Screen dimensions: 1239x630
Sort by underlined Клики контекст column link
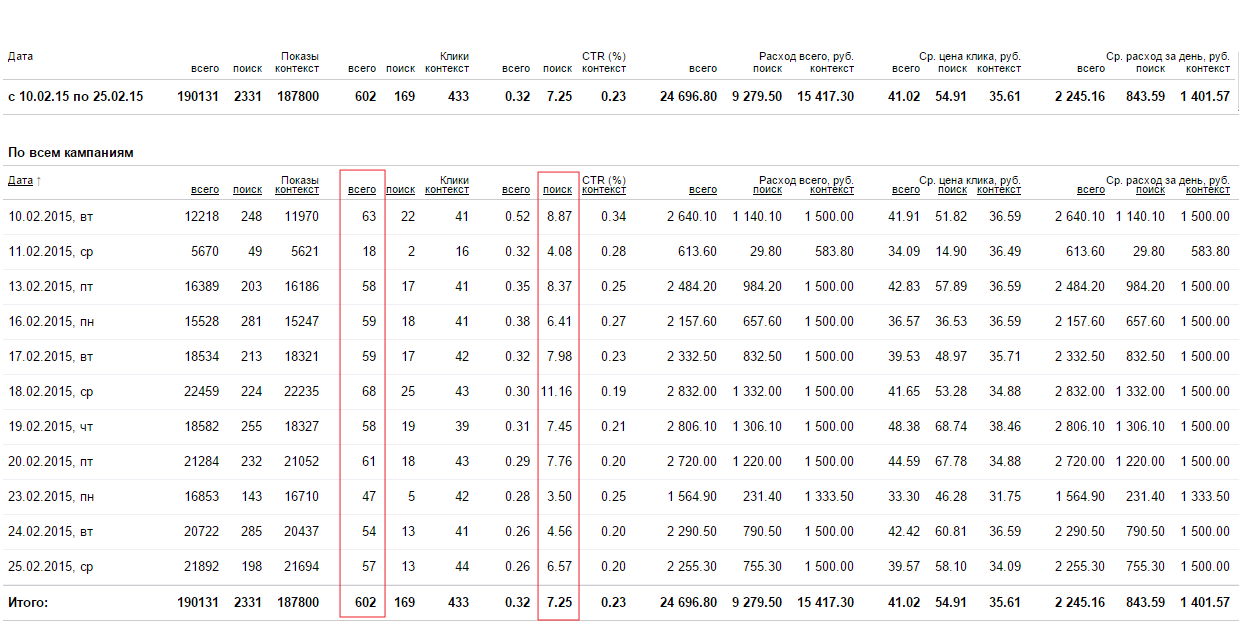coord(447,190)
